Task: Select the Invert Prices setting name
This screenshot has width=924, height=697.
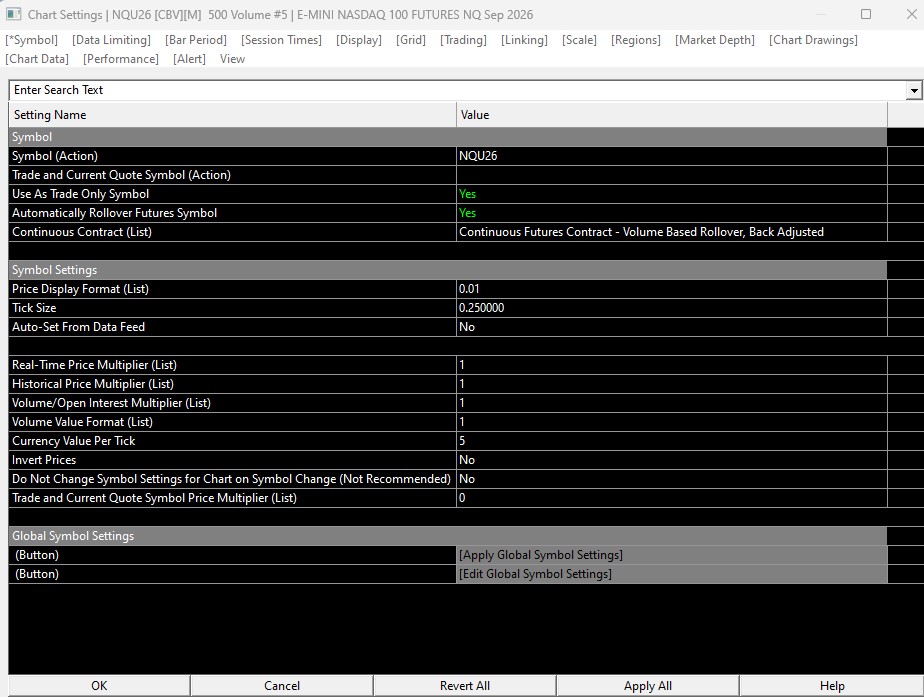Action: [x=232, y=460]
